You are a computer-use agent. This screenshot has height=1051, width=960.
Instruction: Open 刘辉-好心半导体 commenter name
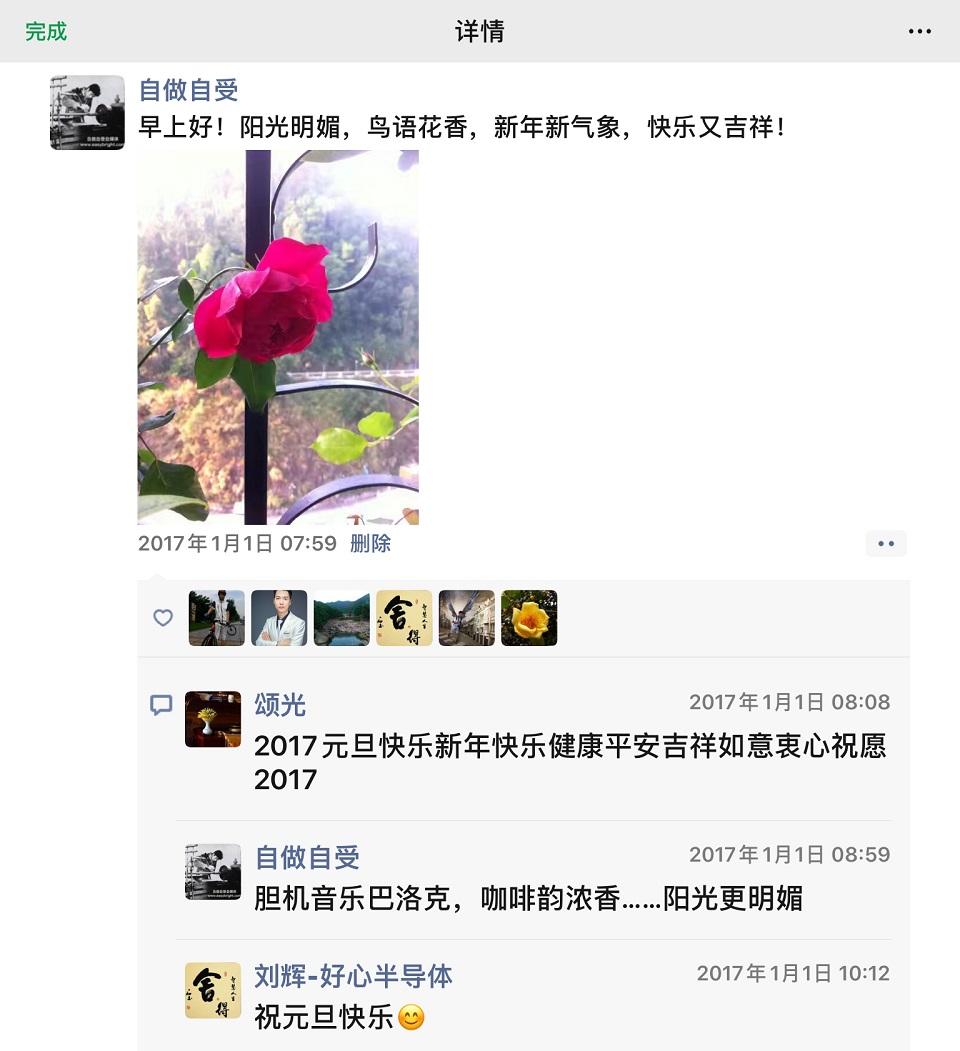[x=353, y=976]
